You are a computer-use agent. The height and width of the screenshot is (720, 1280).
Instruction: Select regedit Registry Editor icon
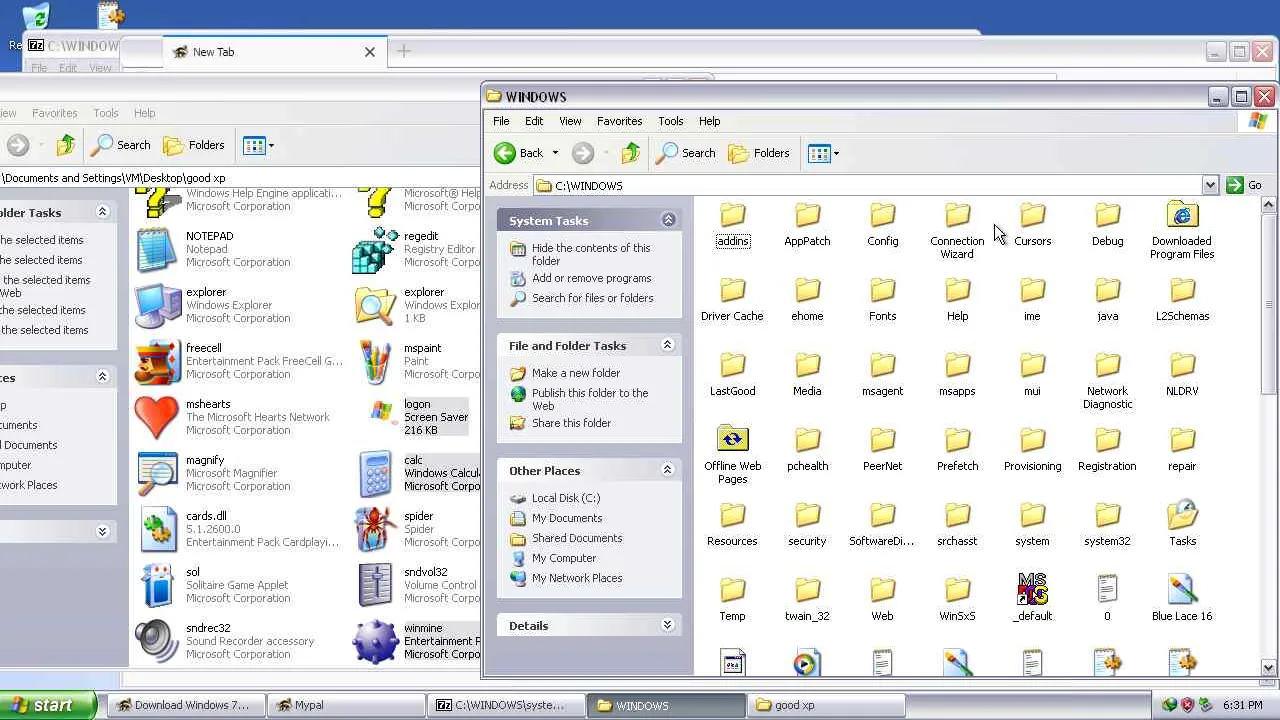coord(375,249)
